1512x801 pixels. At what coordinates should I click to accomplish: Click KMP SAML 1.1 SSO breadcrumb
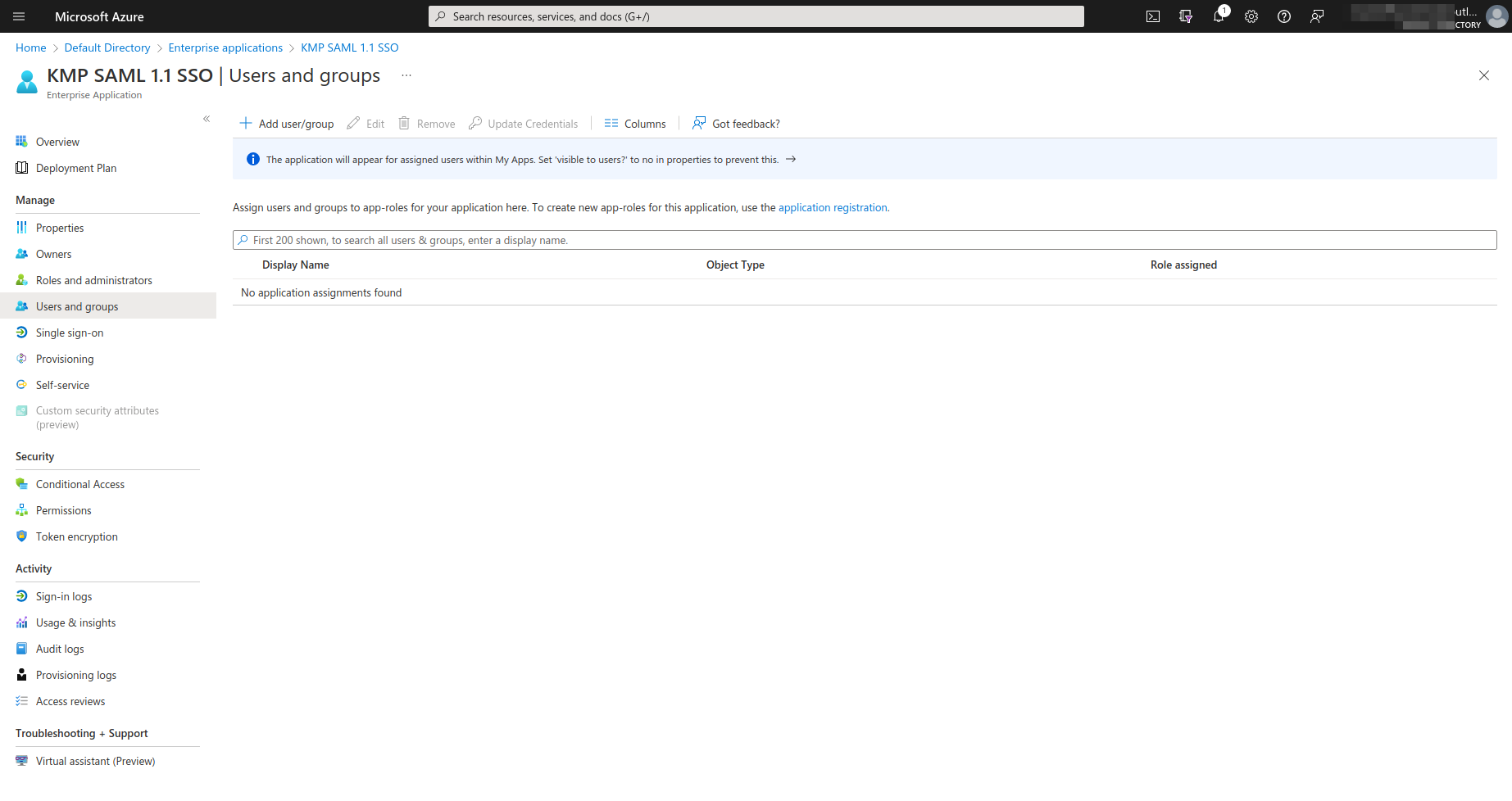pos(350,48)
